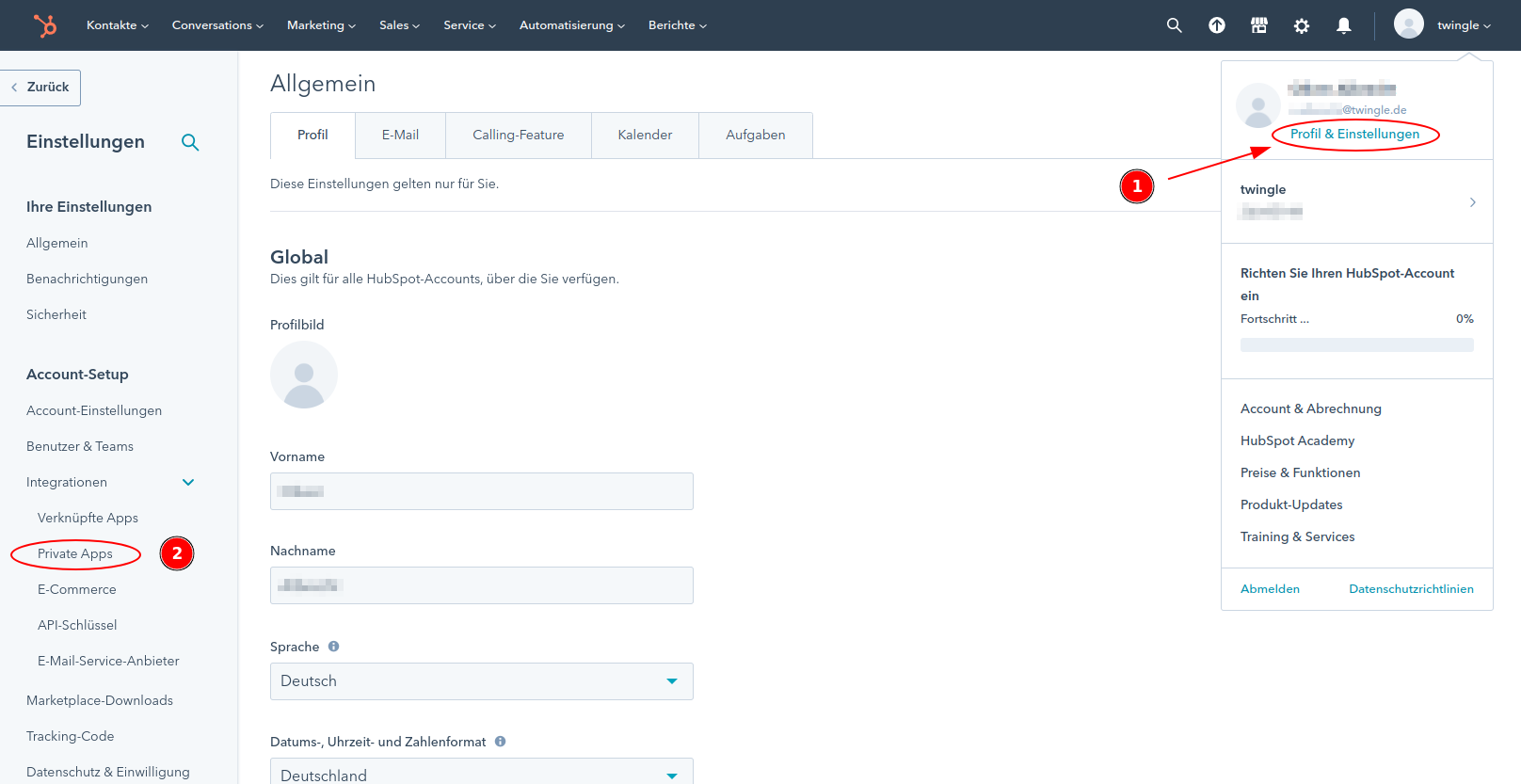
Task: Click Richten Sie Ihren HubSpot-Account ein
Action: 1347,284
